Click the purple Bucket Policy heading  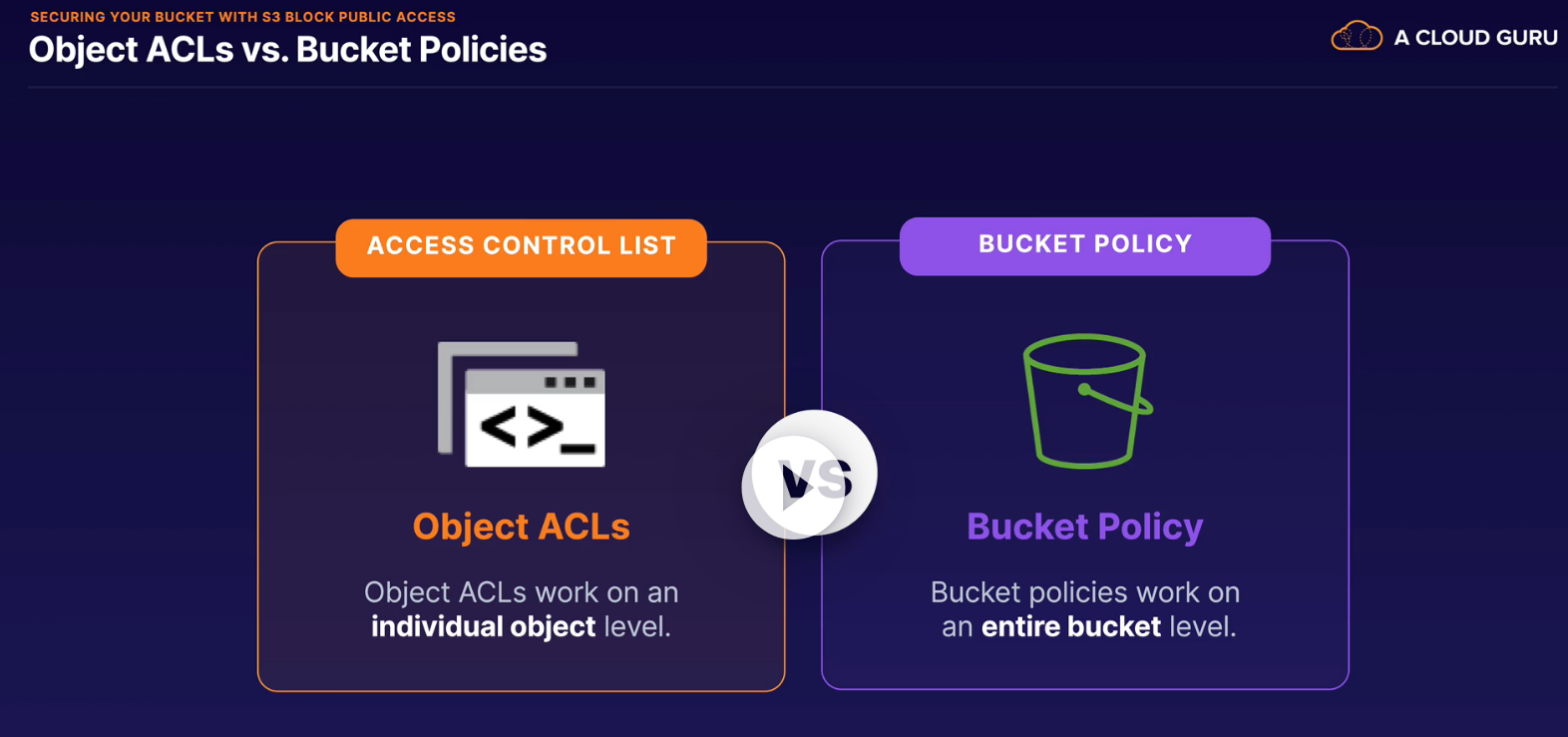[1084, 527]
